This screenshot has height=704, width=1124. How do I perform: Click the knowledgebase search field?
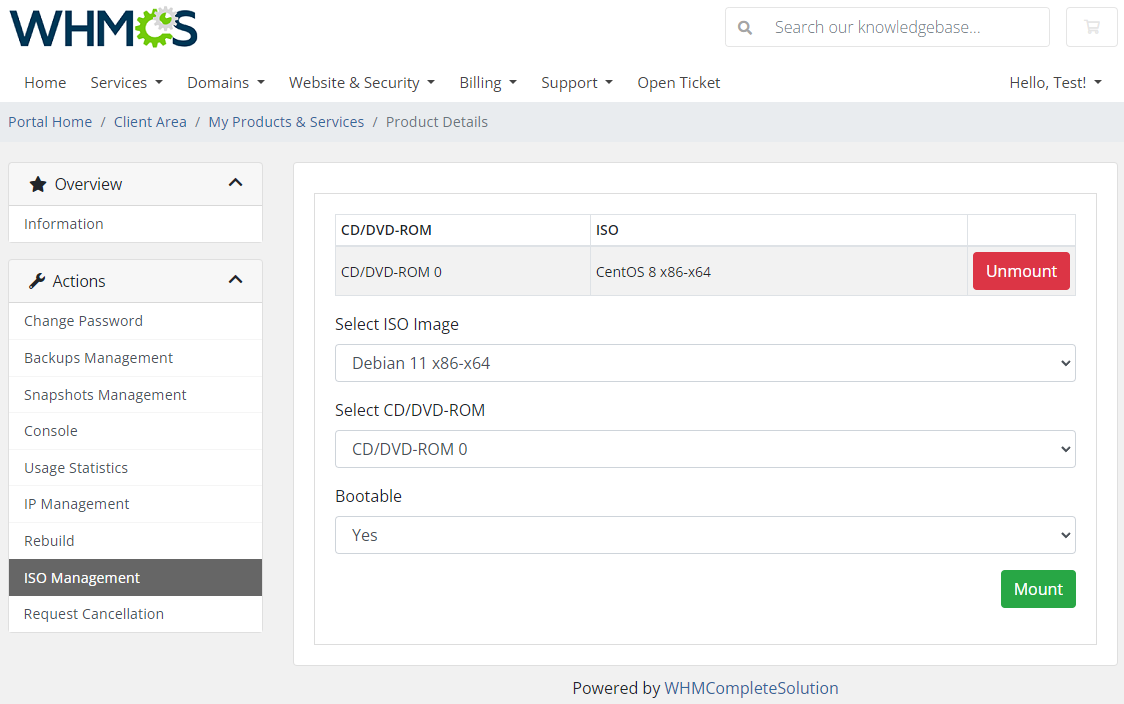click(x=900, y=27)
